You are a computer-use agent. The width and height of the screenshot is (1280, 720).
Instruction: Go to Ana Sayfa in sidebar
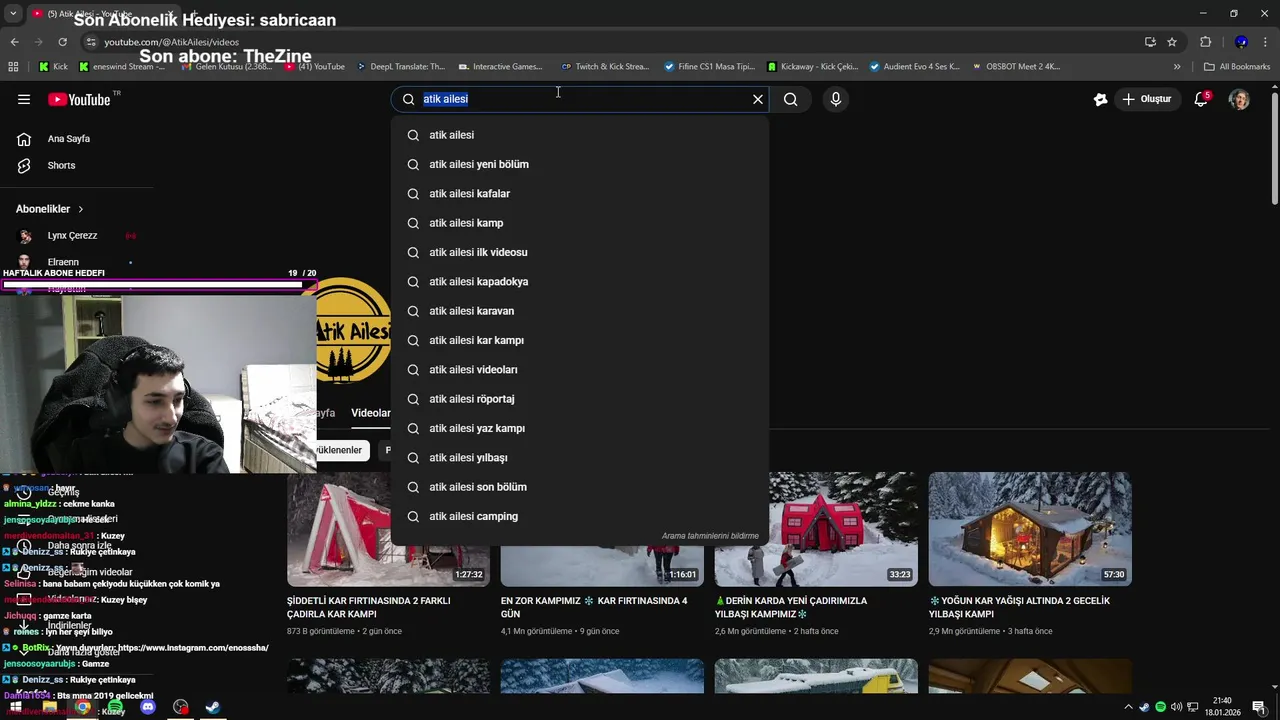pos(68,139)
